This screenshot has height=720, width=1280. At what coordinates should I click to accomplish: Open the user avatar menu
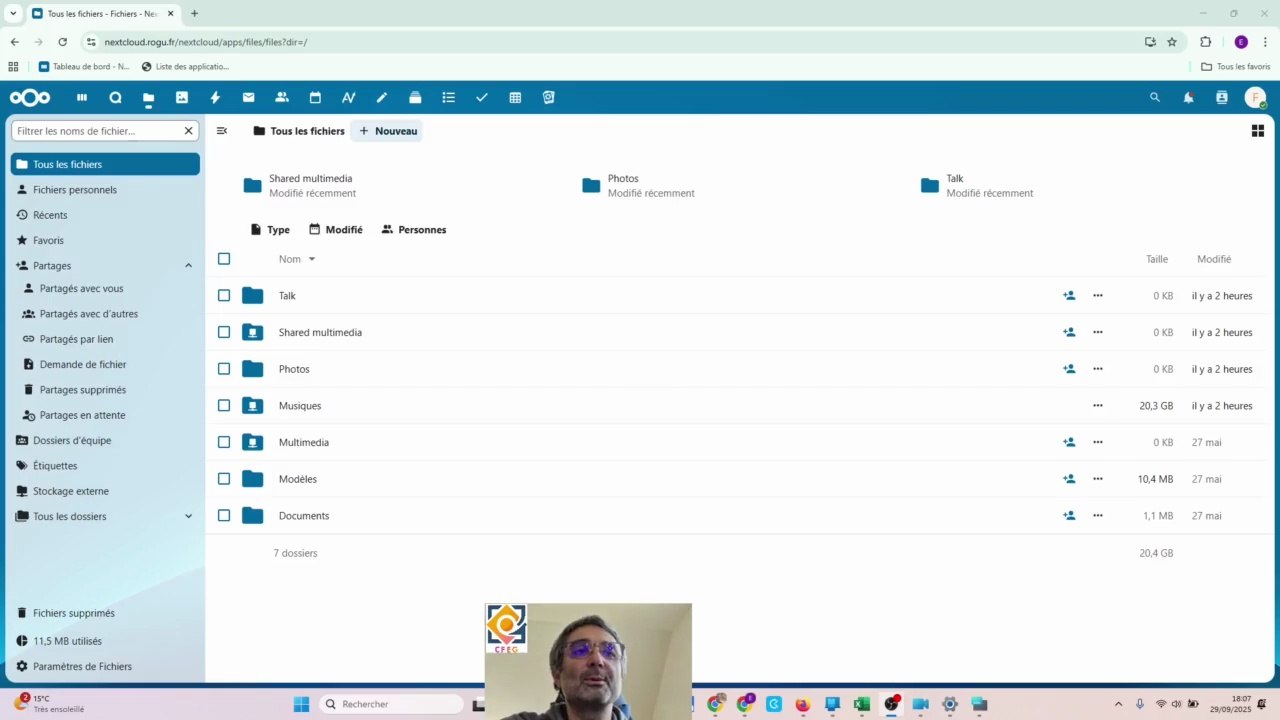pos(1255,97)
